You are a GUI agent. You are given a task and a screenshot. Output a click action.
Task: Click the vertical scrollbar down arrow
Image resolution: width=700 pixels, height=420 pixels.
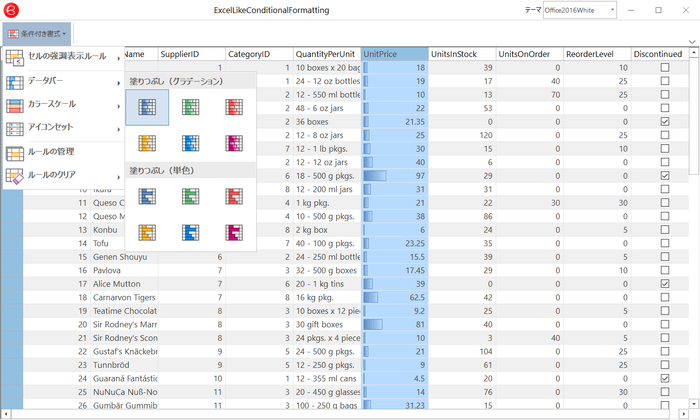click(x=694, y=404)
